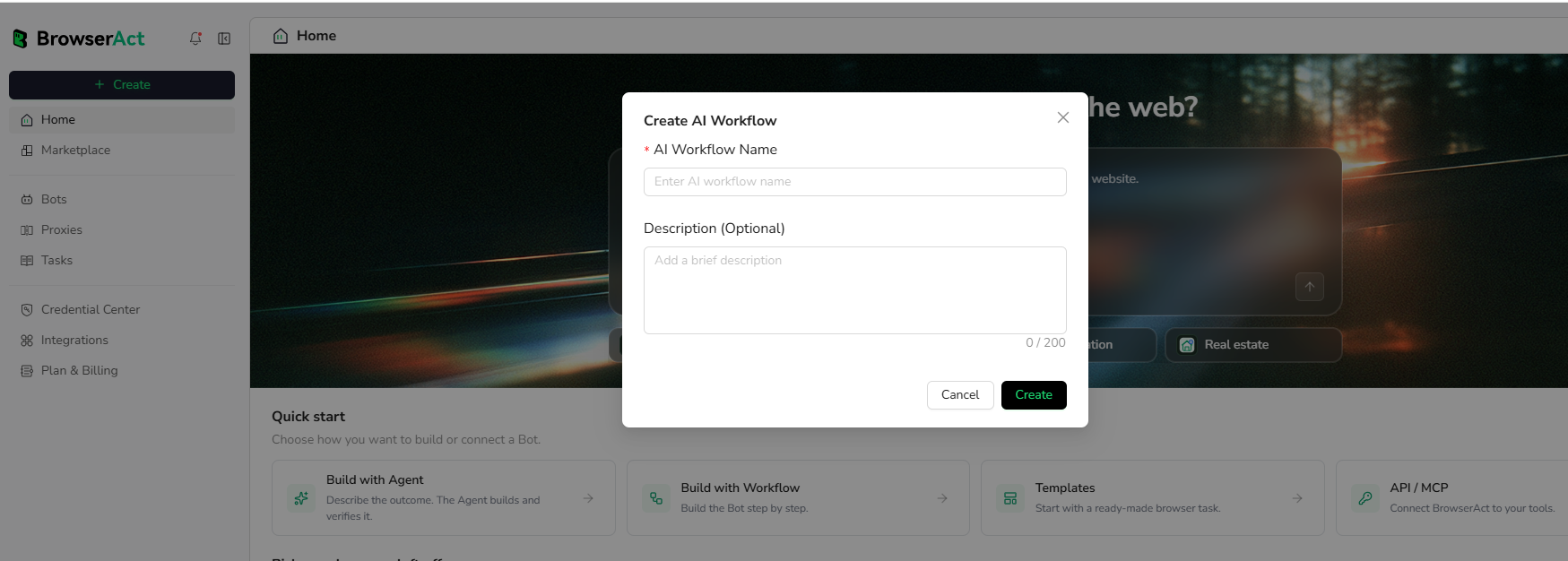The width and height of the screenshot is (1568, 561).
Task: Click the AI Workflow Name label
Action: pyautogui.click(x=715, y=150)
